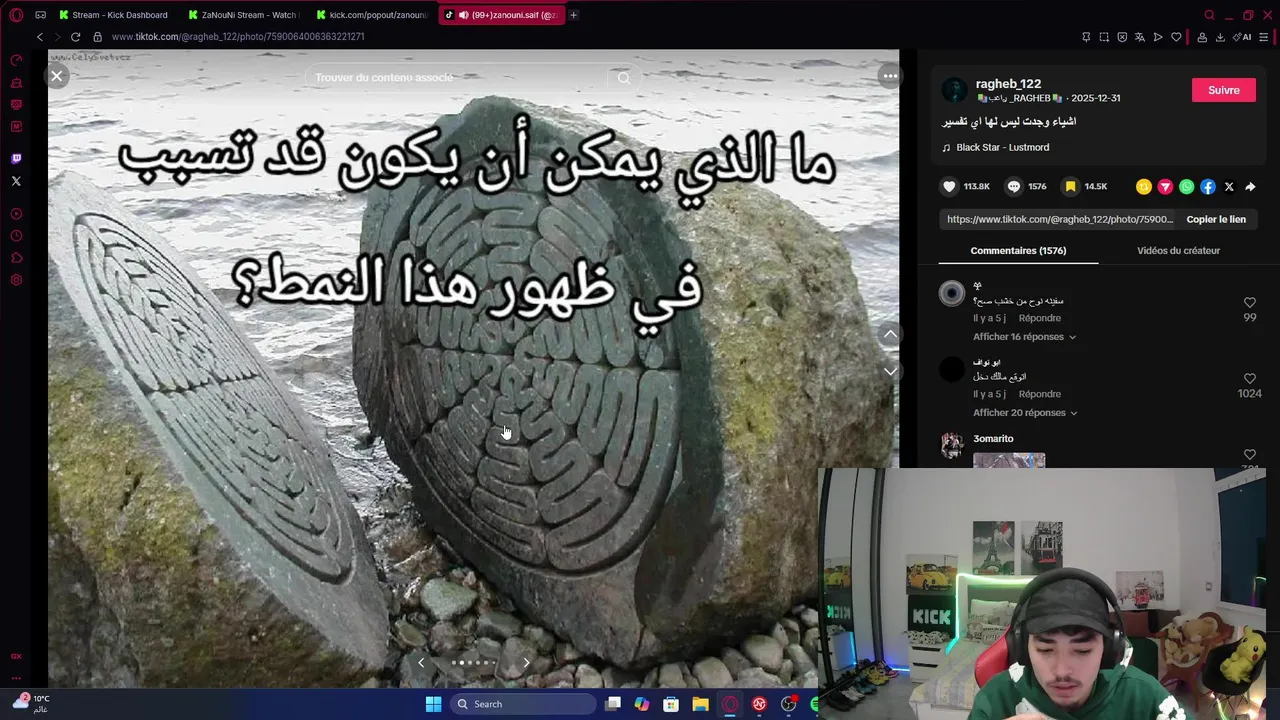The height and width of the screenshot is (720, 1280).
Task: Click the Windows taskbar Search box
Action: [523, 704]
